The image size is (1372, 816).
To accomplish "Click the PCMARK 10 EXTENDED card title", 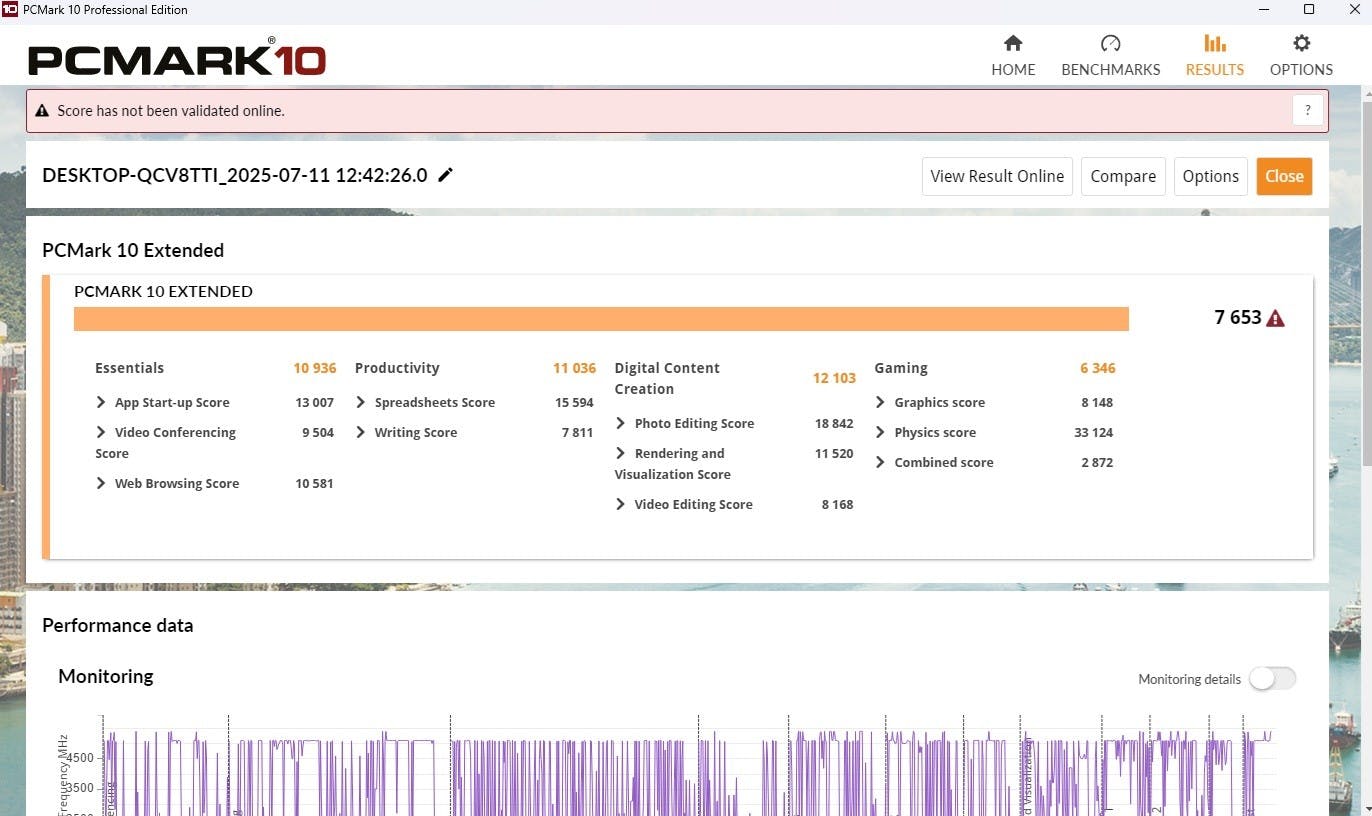I will [163, 291].
